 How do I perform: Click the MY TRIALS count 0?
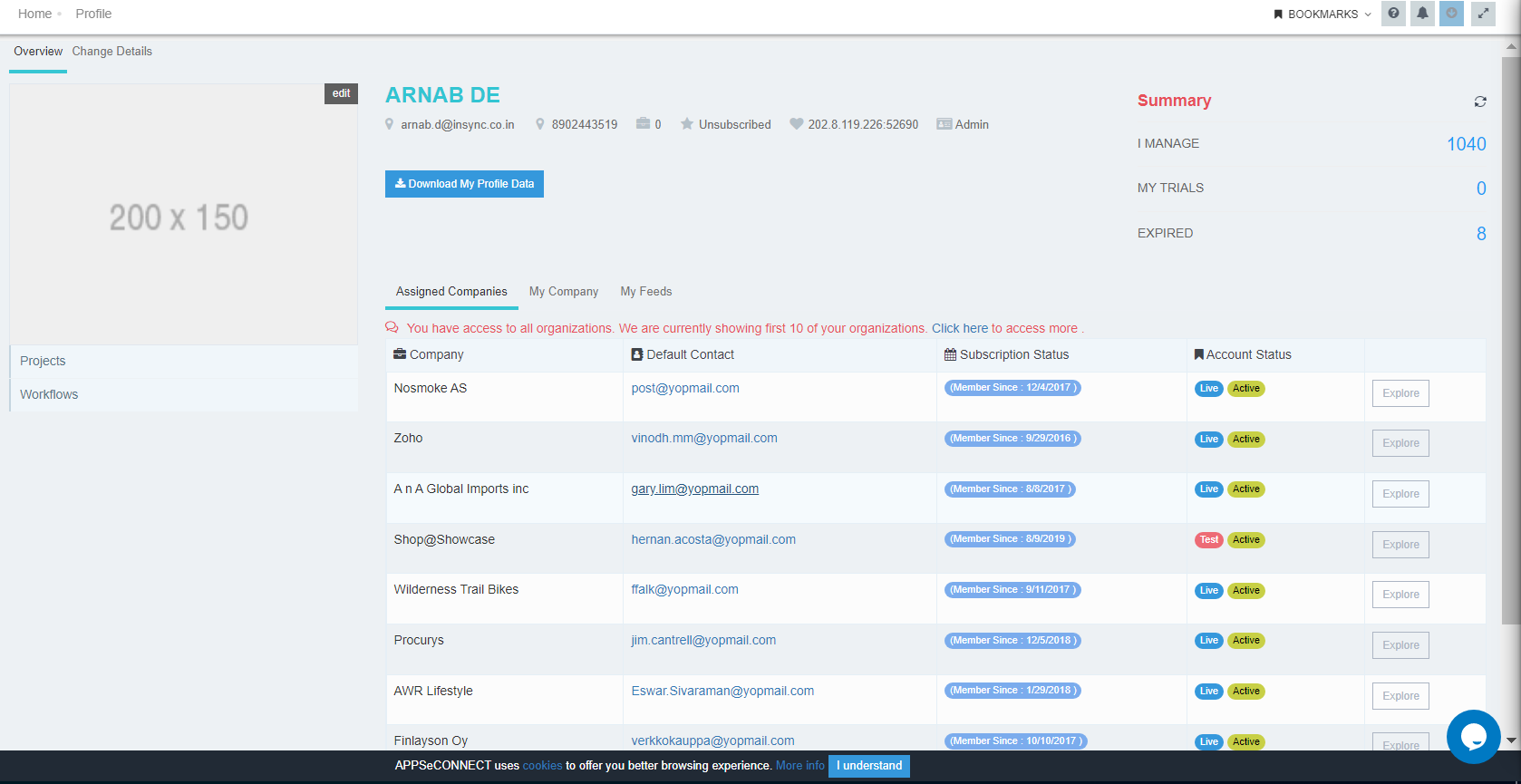coord(1481,189)
